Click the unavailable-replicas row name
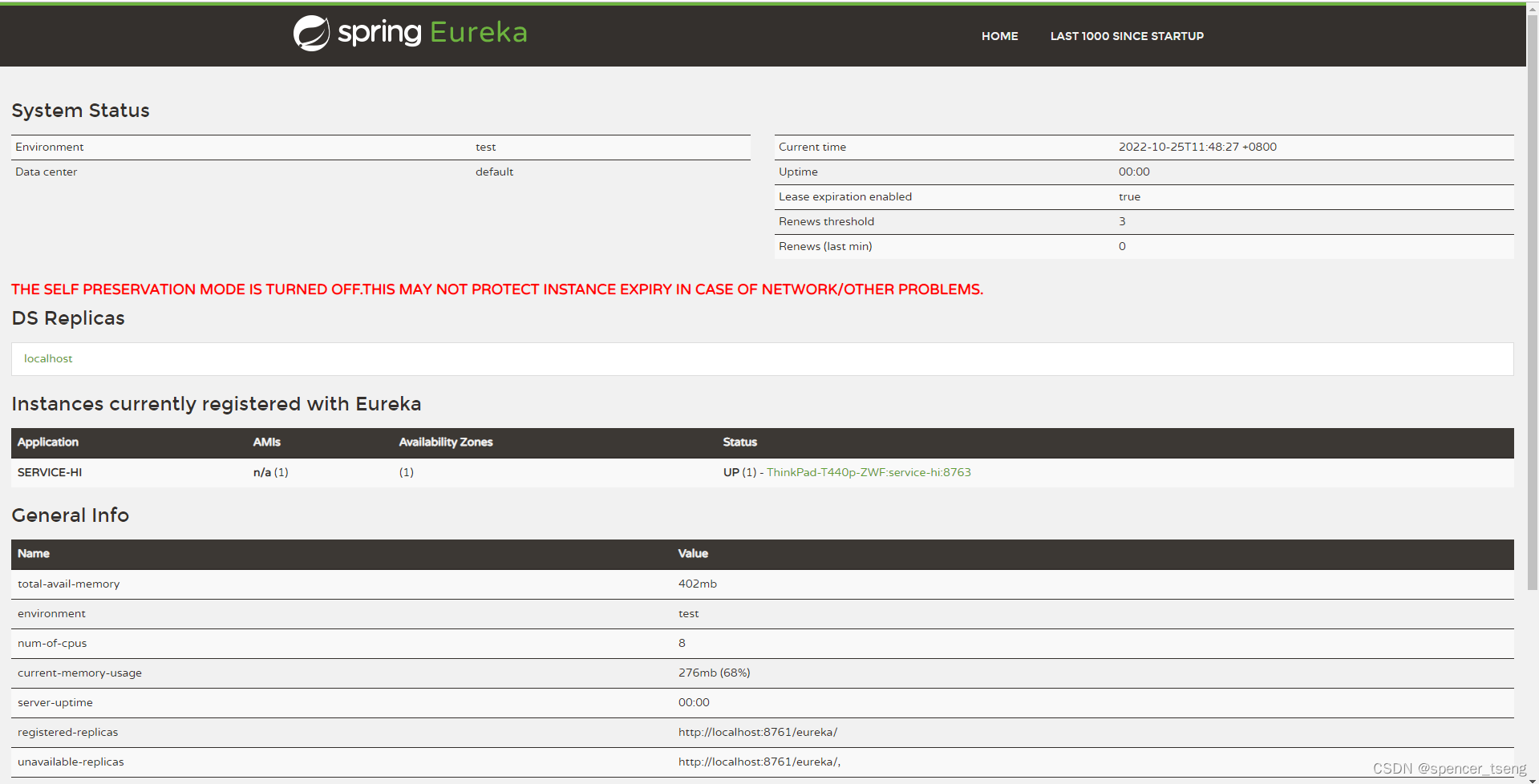This screenshot has width=1539, height=784. [x=71, y=762]
